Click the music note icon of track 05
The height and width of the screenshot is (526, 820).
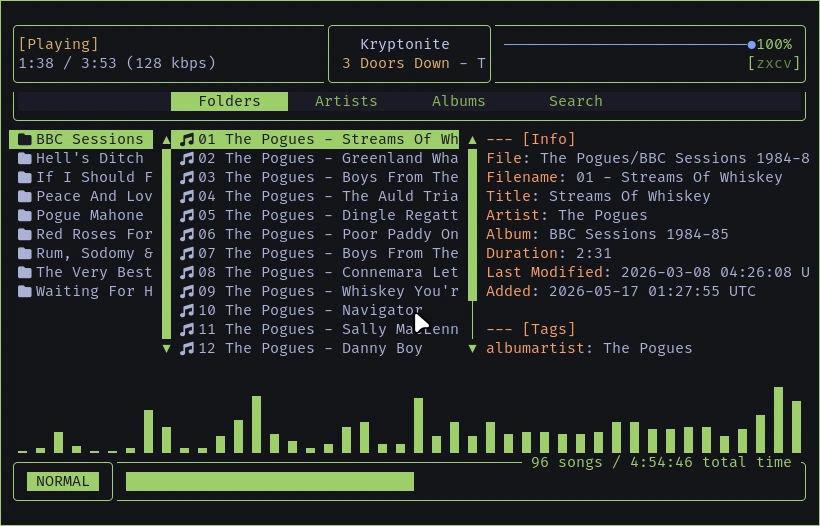187,215
